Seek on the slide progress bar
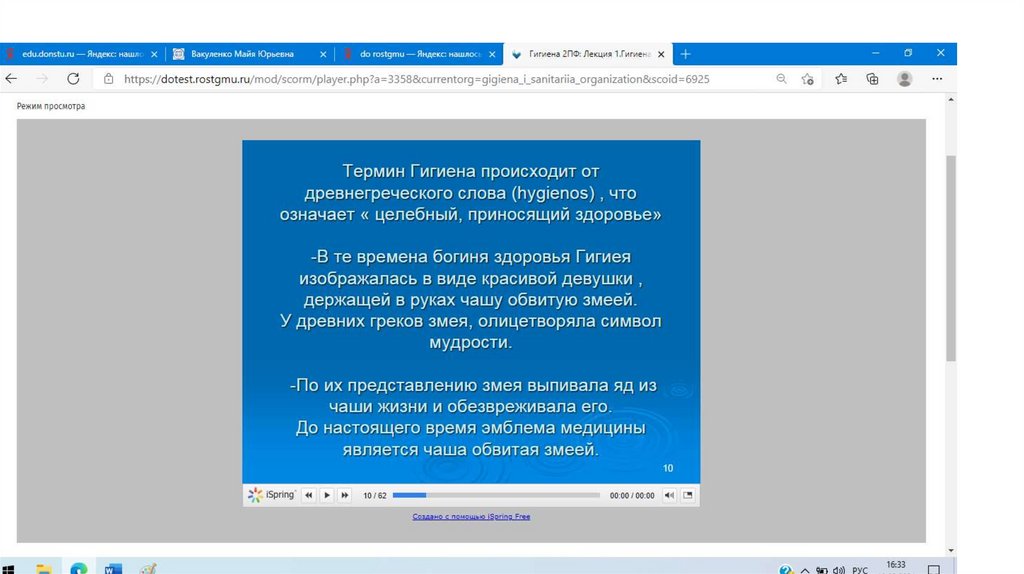Viewport: 1024px width, 574px height. point(496,495)
